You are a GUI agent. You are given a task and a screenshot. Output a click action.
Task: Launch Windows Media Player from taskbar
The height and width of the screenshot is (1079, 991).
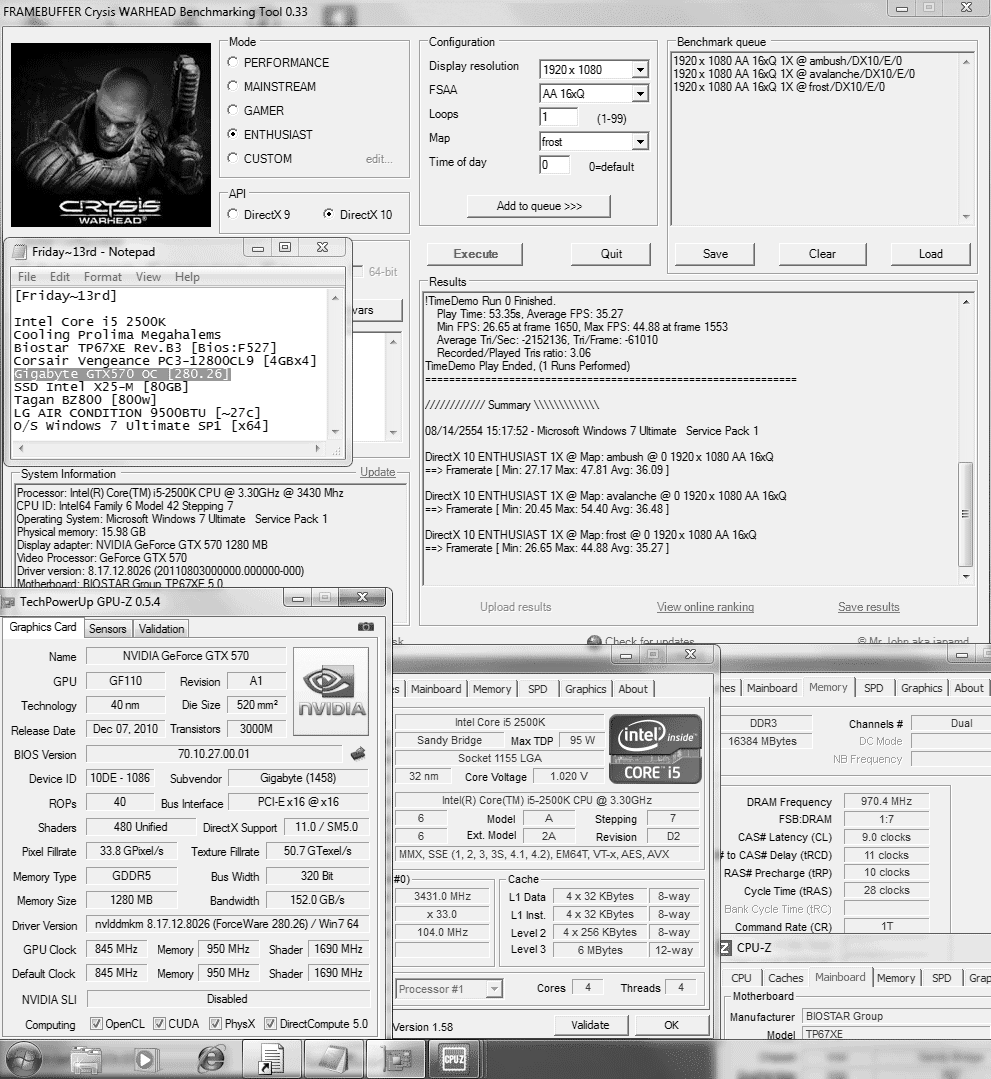145,1060
